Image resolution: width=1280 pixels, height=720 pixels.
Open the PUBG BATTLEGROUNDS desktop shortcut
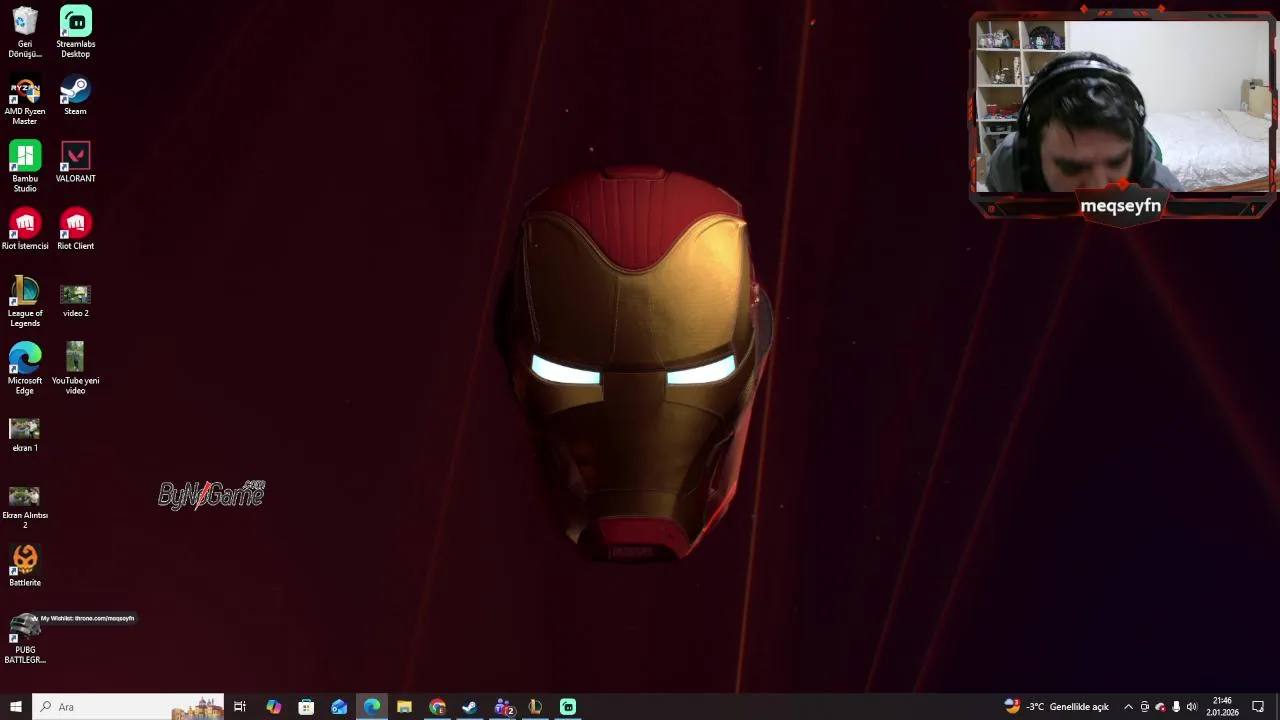25,639
